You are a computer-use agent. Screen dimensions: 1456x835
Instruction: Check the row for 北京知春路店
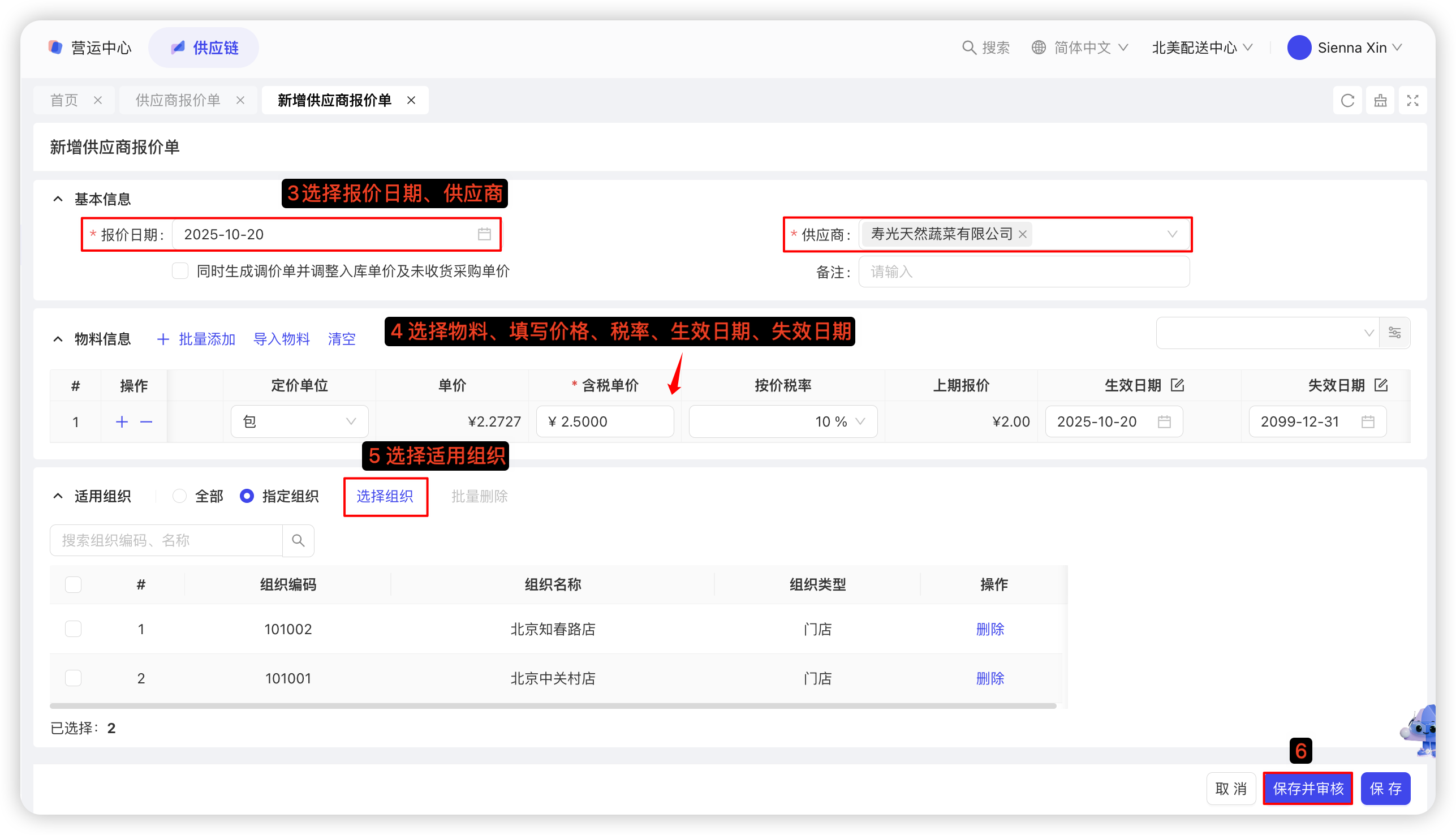(74, 629)
